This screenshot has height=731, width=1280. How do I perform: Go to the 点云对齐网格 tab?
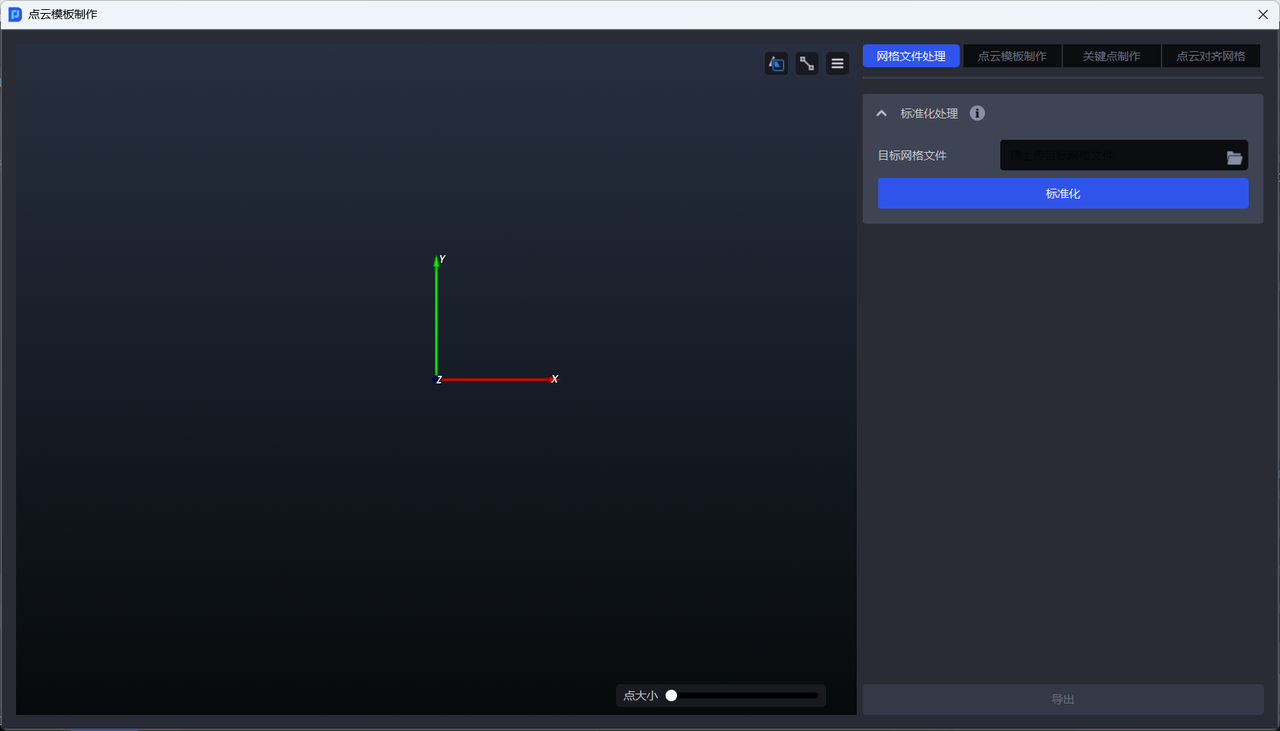[x=1210, y=56]
